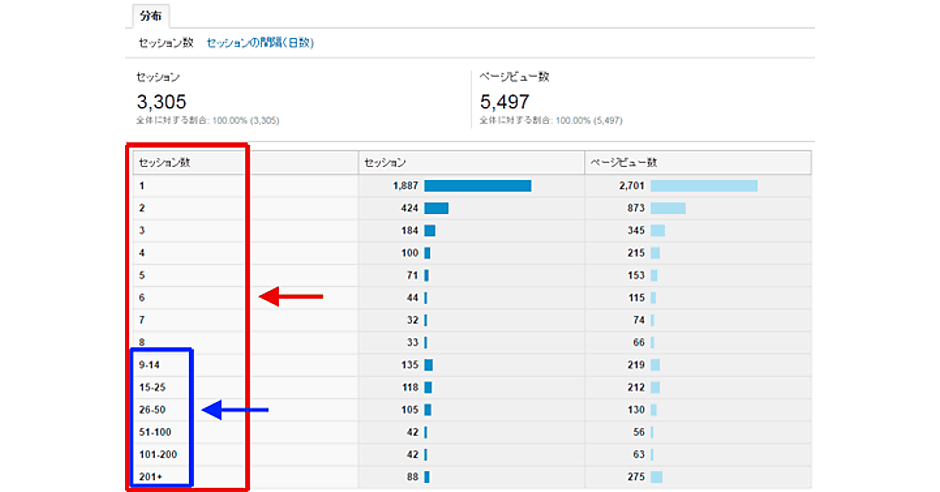940x492 pixels.
Task: Click pageviews value 74
Action: (x=639, y=320)
